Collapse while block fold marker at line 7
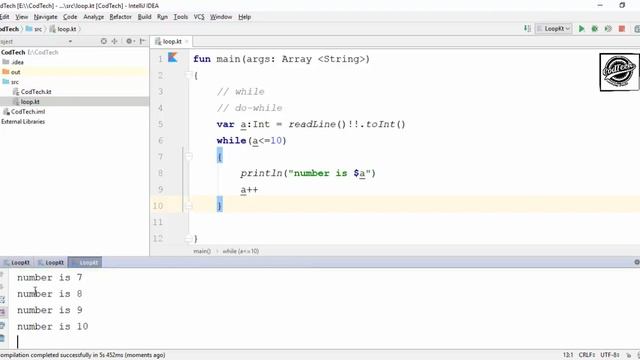640x360 pixels. [189, 156]
